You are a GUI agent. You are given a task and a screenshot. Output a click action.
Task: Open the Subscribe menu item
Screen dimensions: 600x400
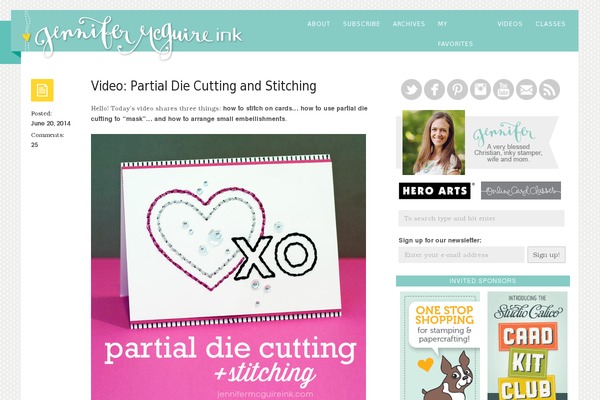tap(361, 24)
